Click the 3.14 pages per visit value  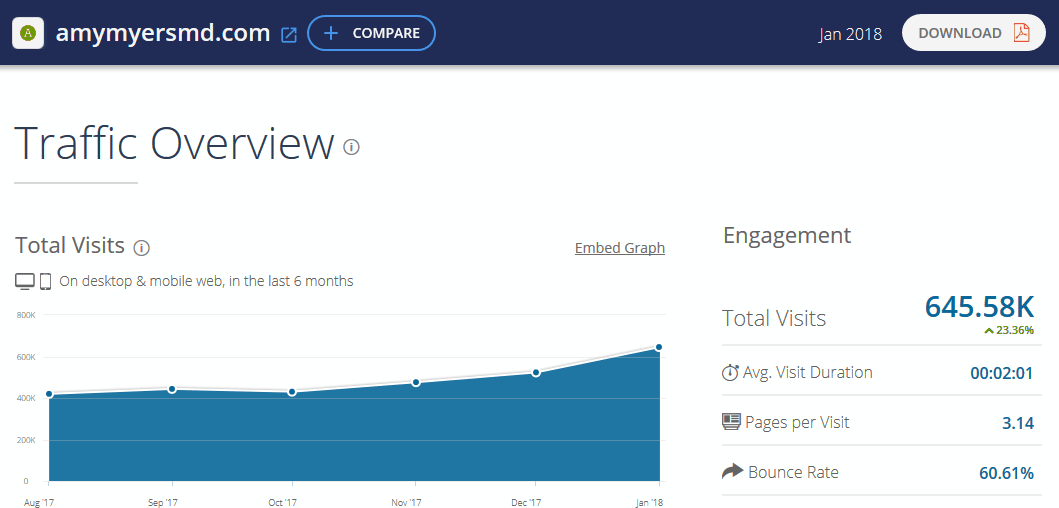(1018, 424)
